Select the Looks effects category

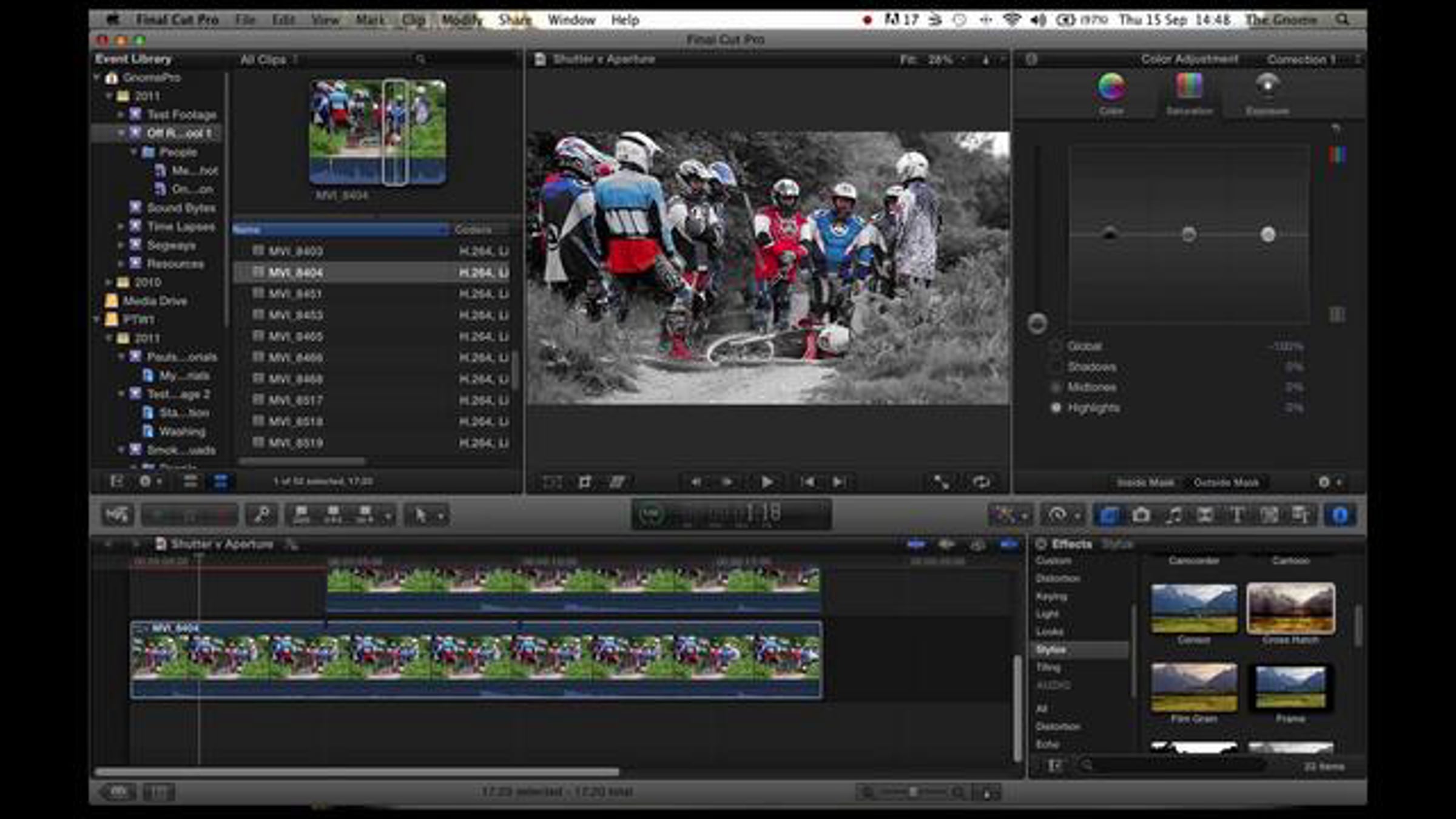[1049, 632]
